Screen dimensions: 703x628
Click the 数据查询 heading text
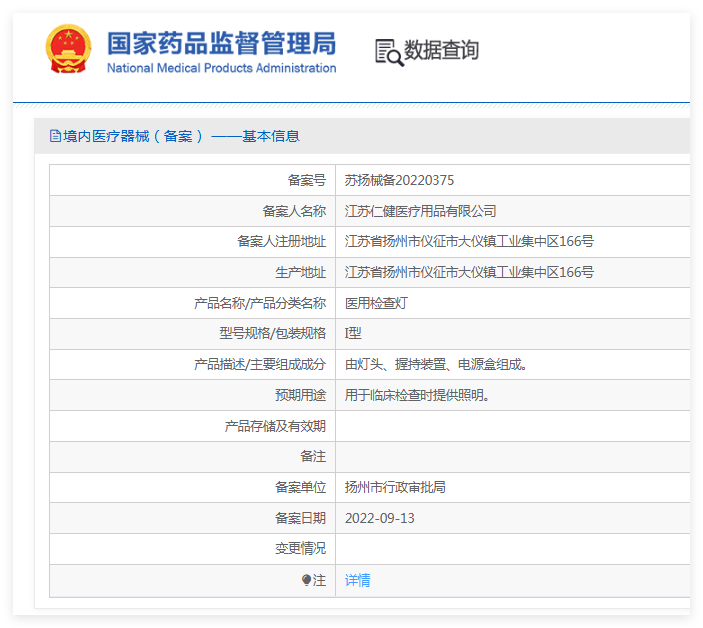tap(441, 50)
